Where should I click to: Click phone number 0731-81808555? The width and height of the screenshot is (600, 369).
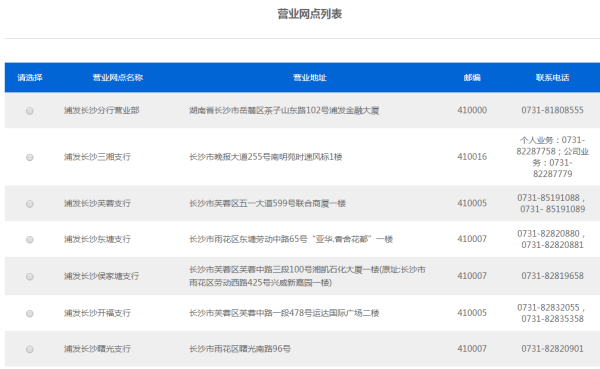(552, 110)
